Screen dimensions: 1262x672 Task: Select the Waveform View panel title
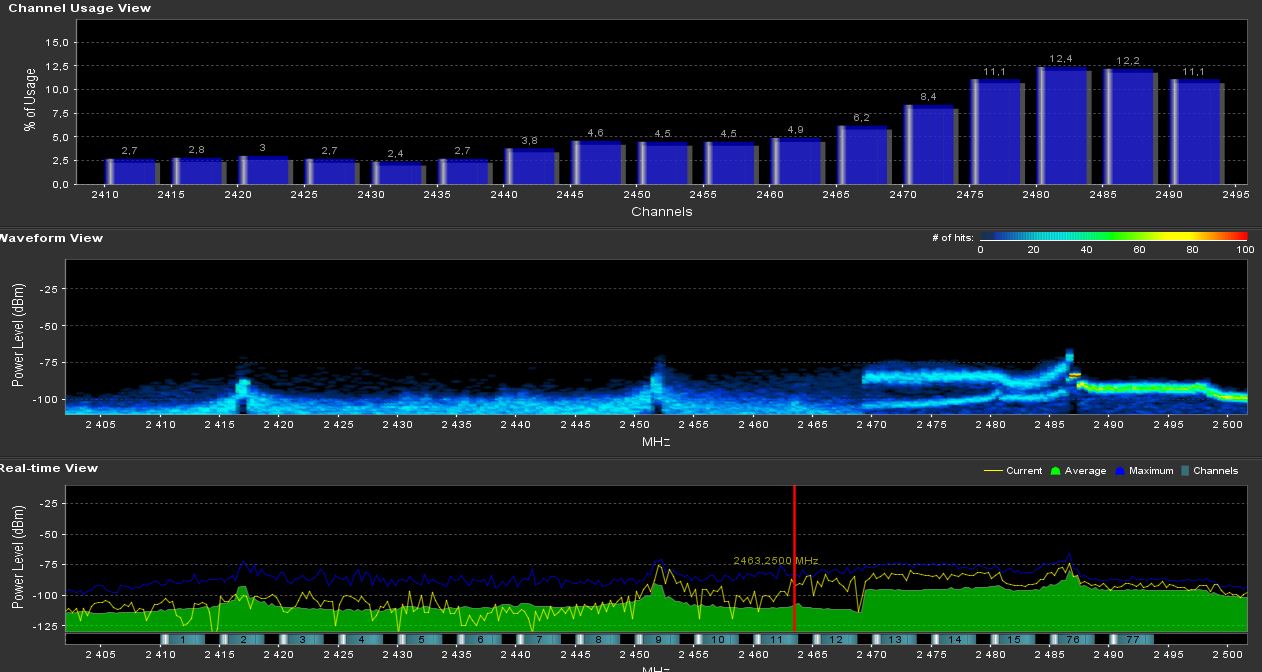pyautogui.click(x=50, y=238)
